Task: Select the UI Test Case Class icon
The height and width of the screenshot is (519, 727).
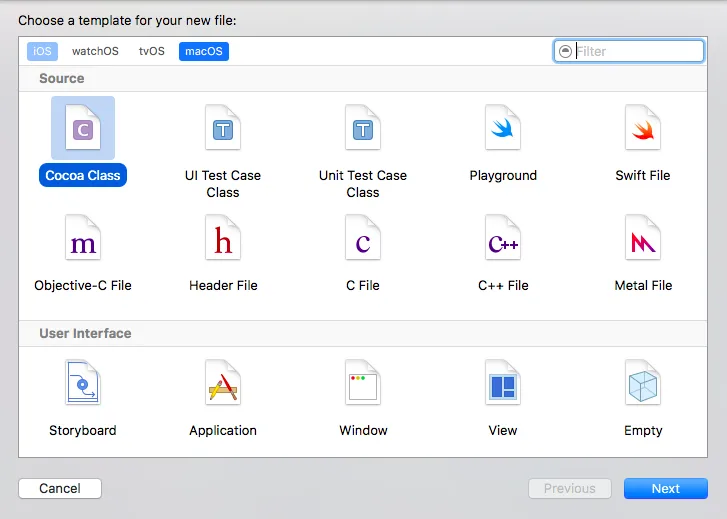Action: click(223, 128)
